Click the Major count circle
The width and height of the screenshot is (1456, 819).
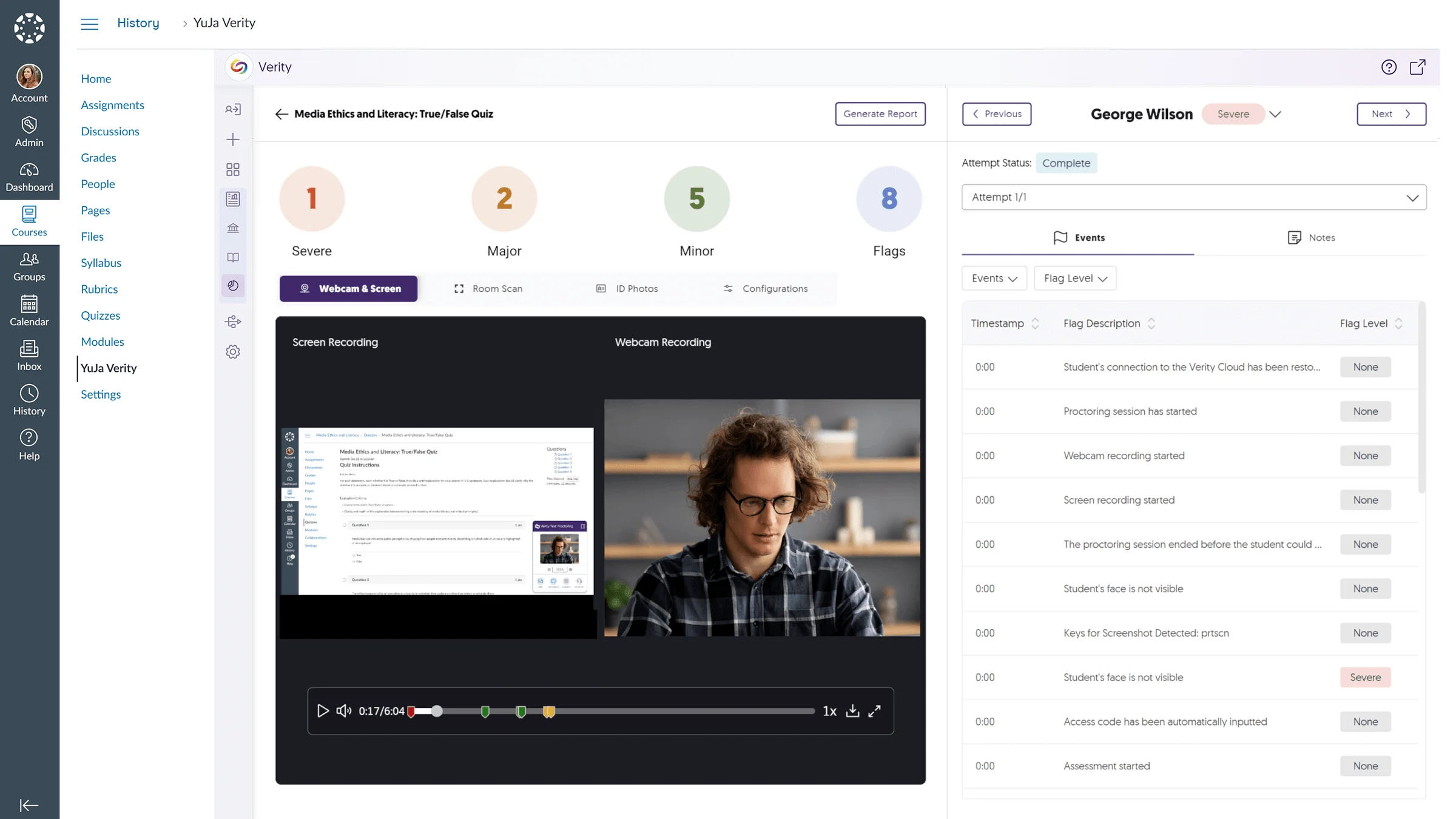click(504, 199)
